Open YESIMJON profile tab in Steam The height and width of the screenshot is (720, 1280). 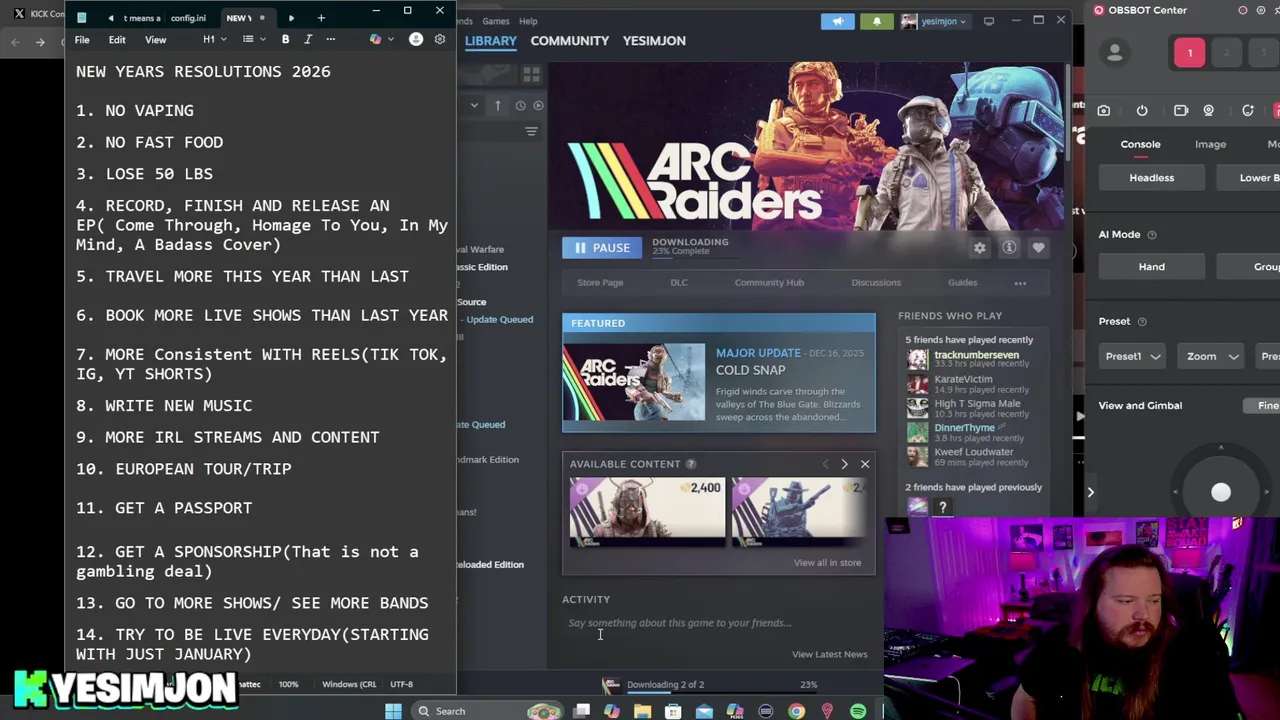coord(654,41)
